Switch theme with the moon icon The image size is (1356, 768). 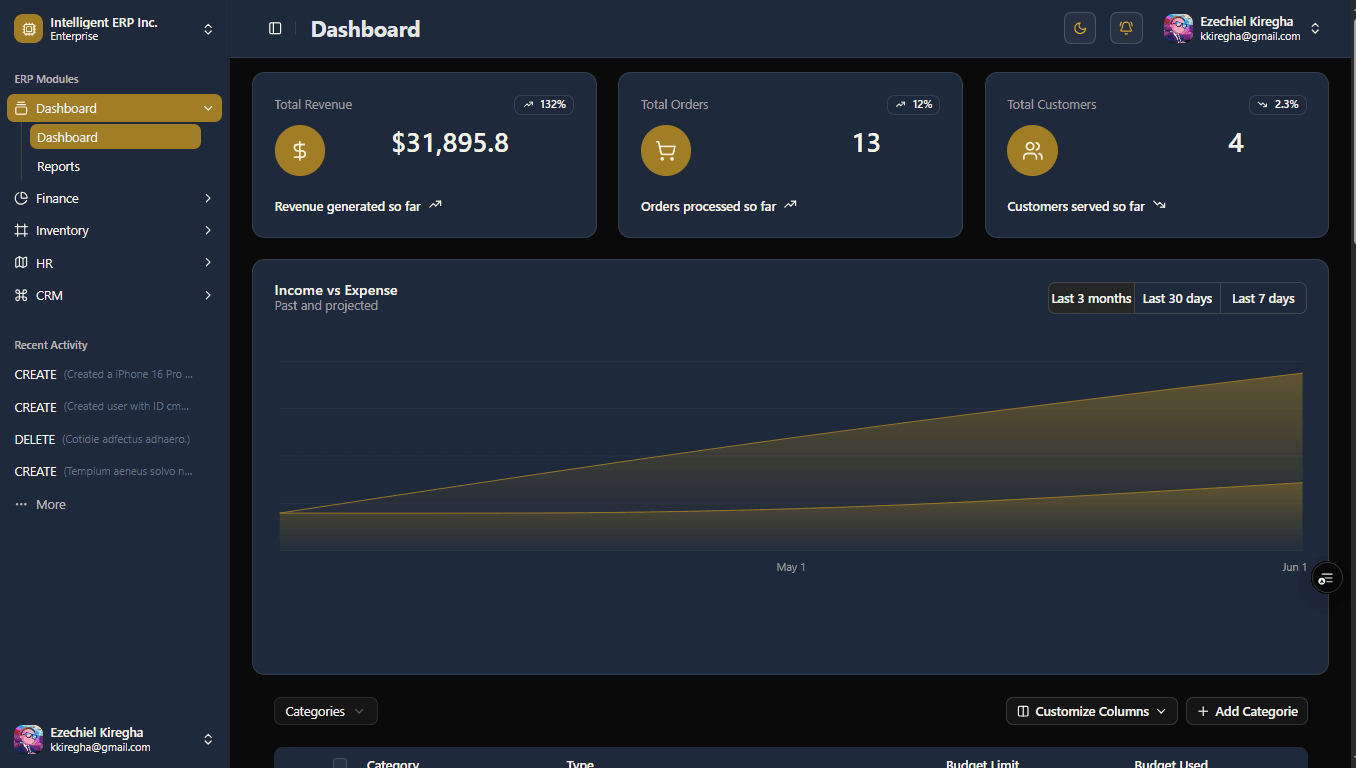pyautogui.click(x=1080, y=28)
